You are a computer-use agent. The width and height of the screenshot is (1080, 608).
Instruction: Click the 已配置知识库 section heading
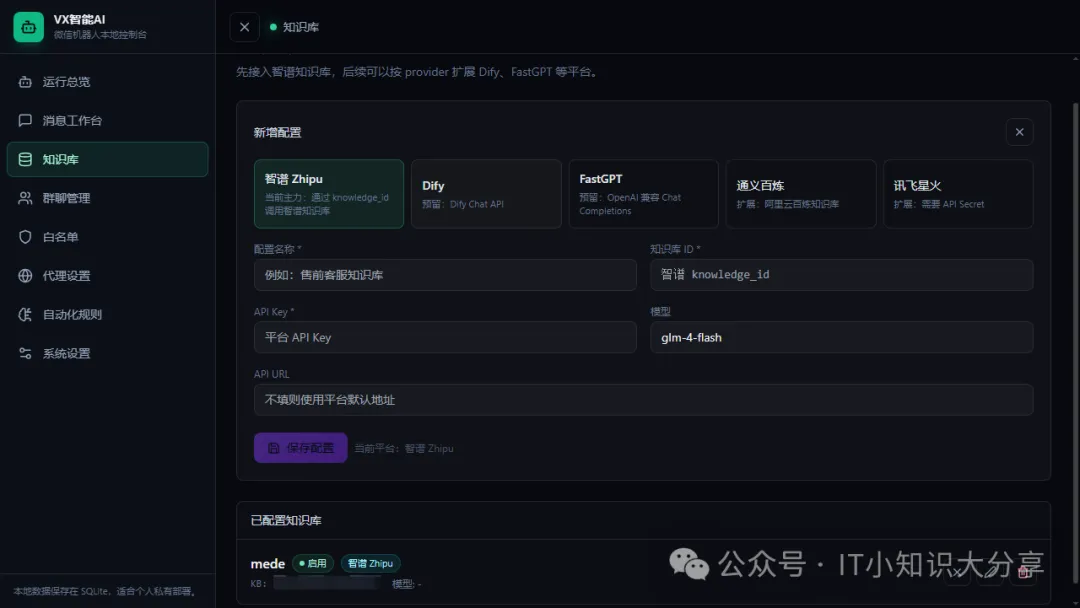click(286, 521)
